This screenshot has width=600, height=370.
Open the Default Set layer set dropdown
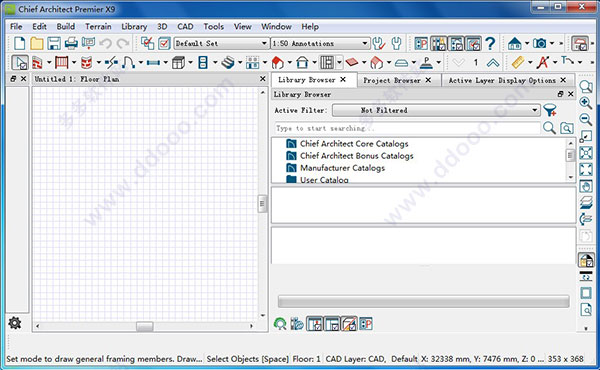221,44
